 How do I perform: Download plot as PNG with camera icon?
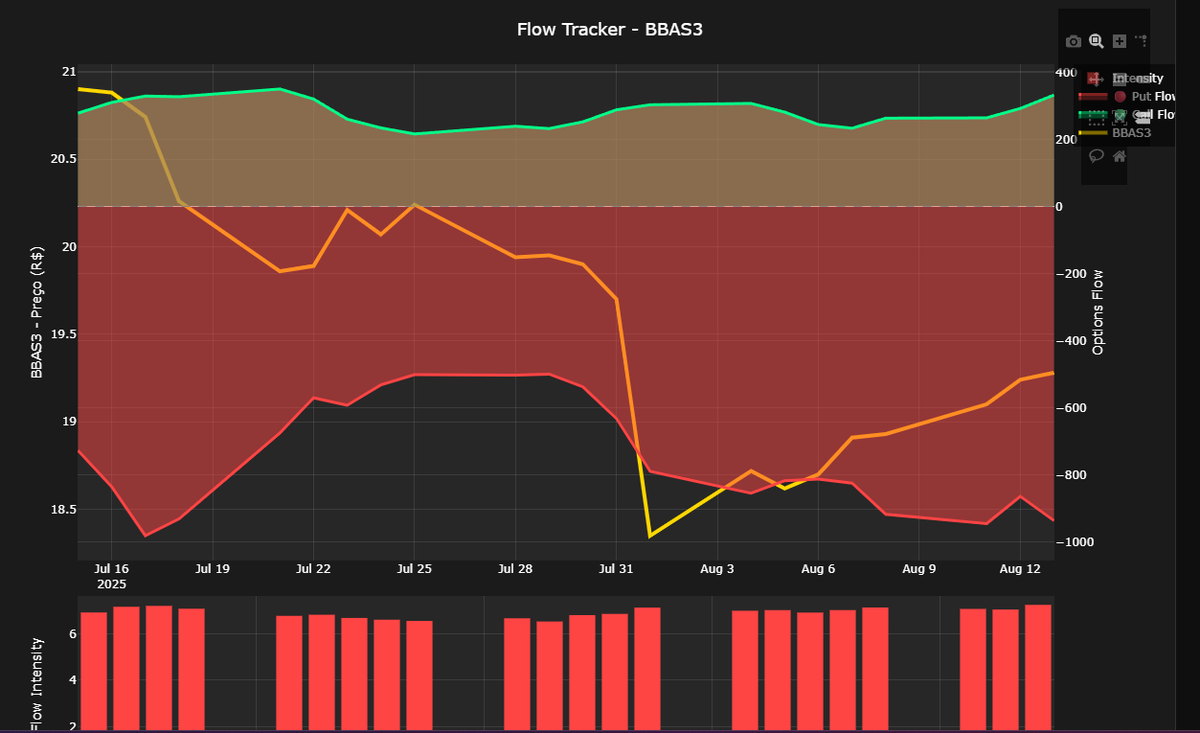coord(1074,42)
